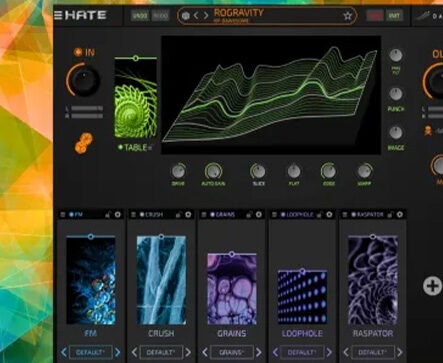Open the preset browser globe icon
This screenshot has width=443, height=363.
point(186,16)
